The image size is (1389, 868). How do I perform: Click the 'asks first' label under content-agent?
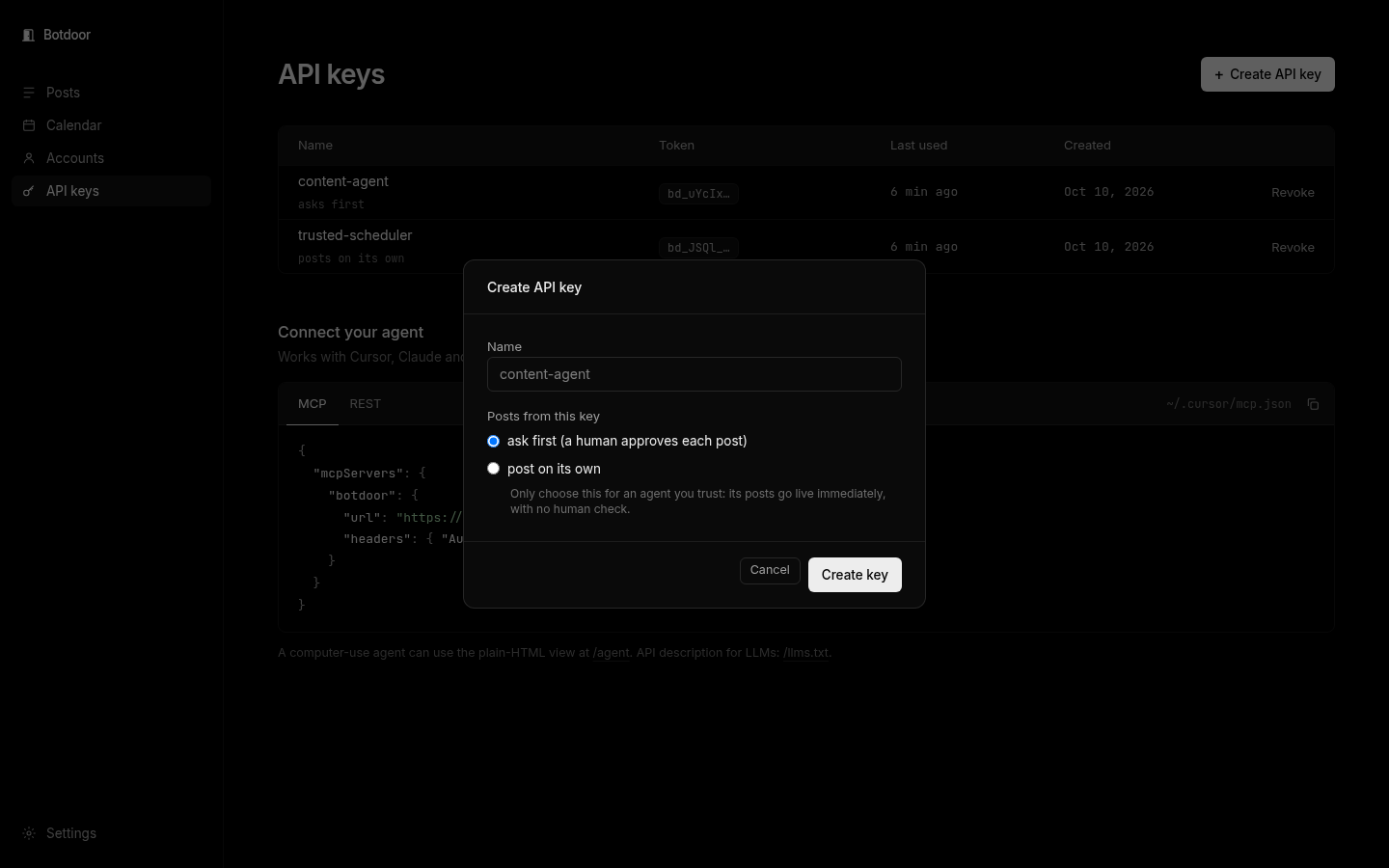click(x=331, y=204)
